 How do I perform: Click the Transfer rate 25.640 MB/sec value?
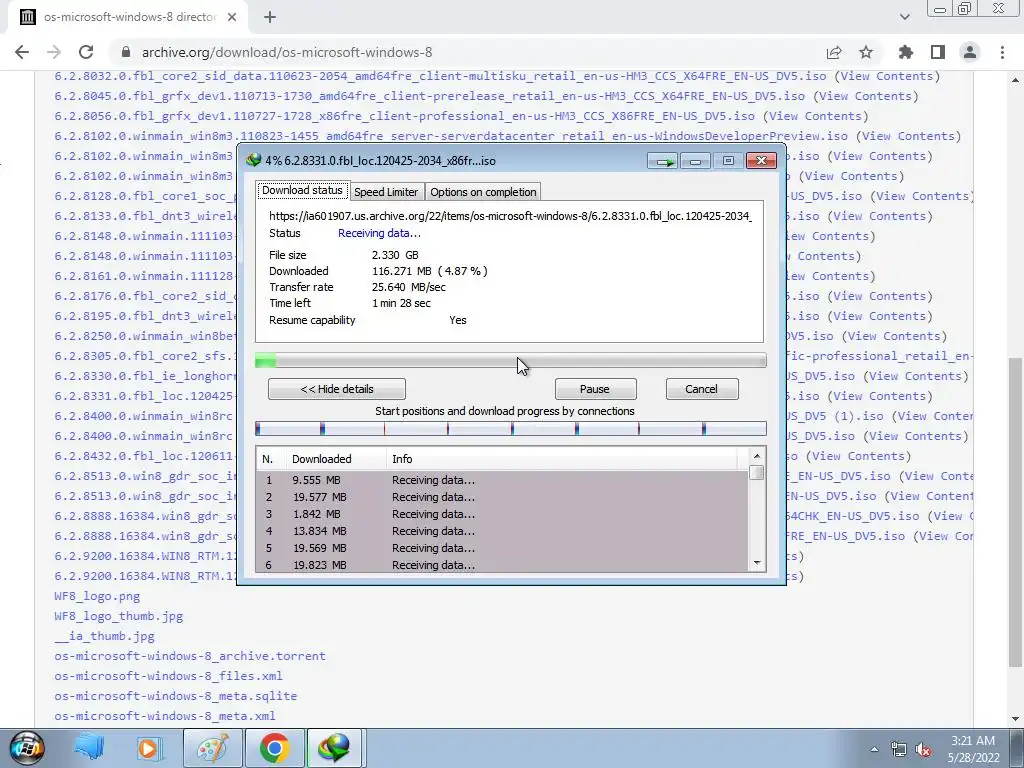[x=409, y=287]
